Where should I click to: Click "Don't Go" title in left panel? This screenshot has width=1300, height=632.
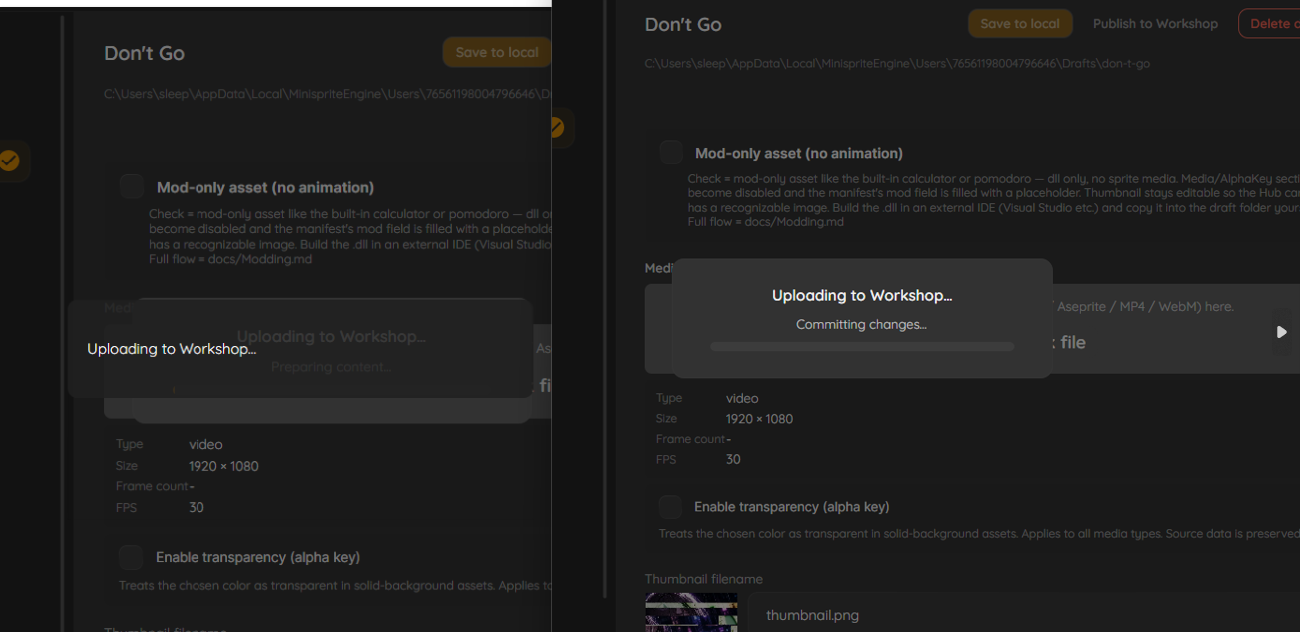click(x=144, y=53)
